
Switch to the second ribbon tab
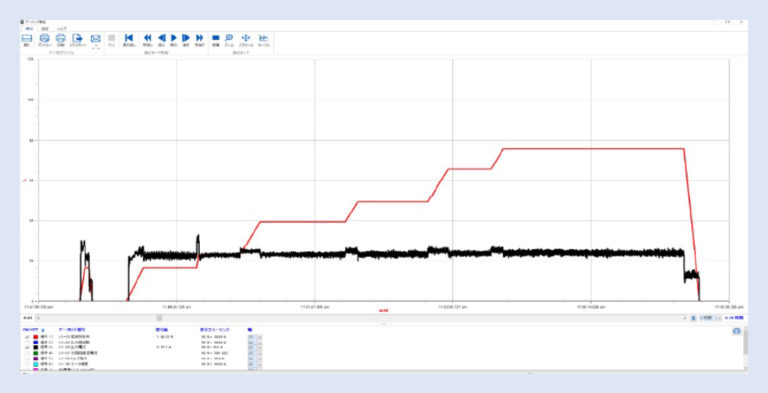(x=45, y=28)
